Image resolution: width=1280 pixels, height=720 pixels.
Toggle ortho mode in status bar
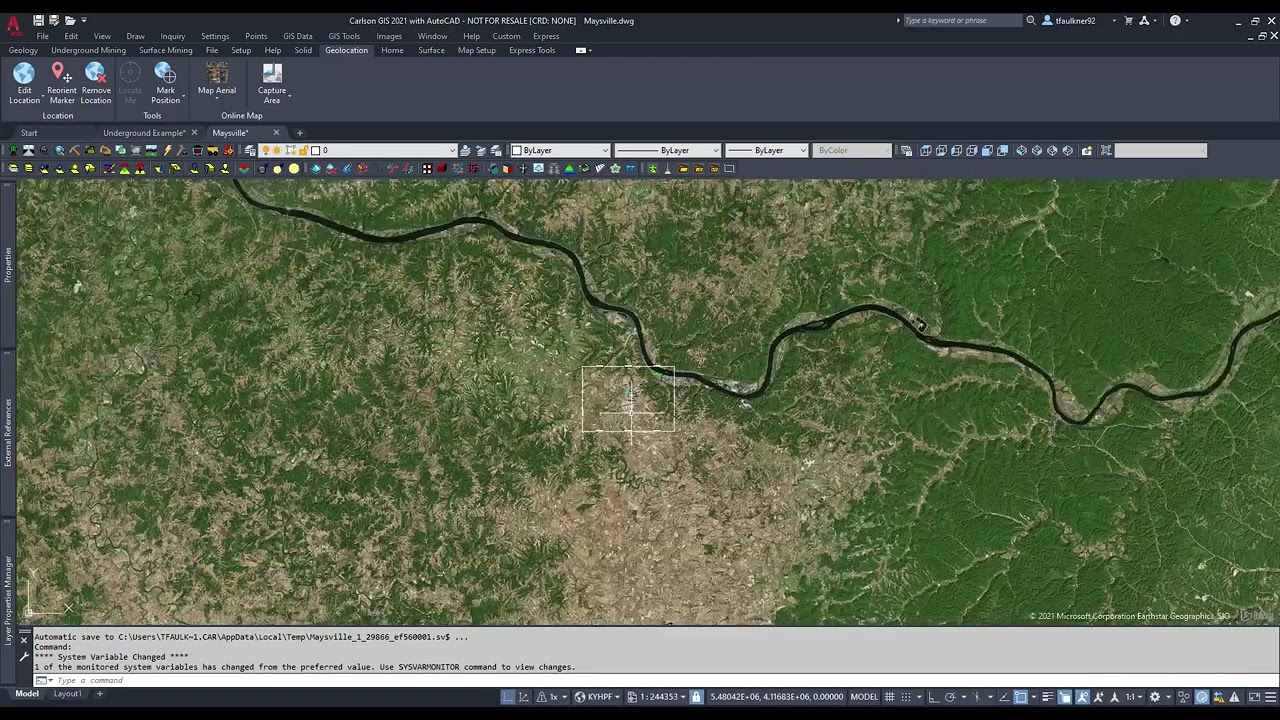(x=933, y=697)
